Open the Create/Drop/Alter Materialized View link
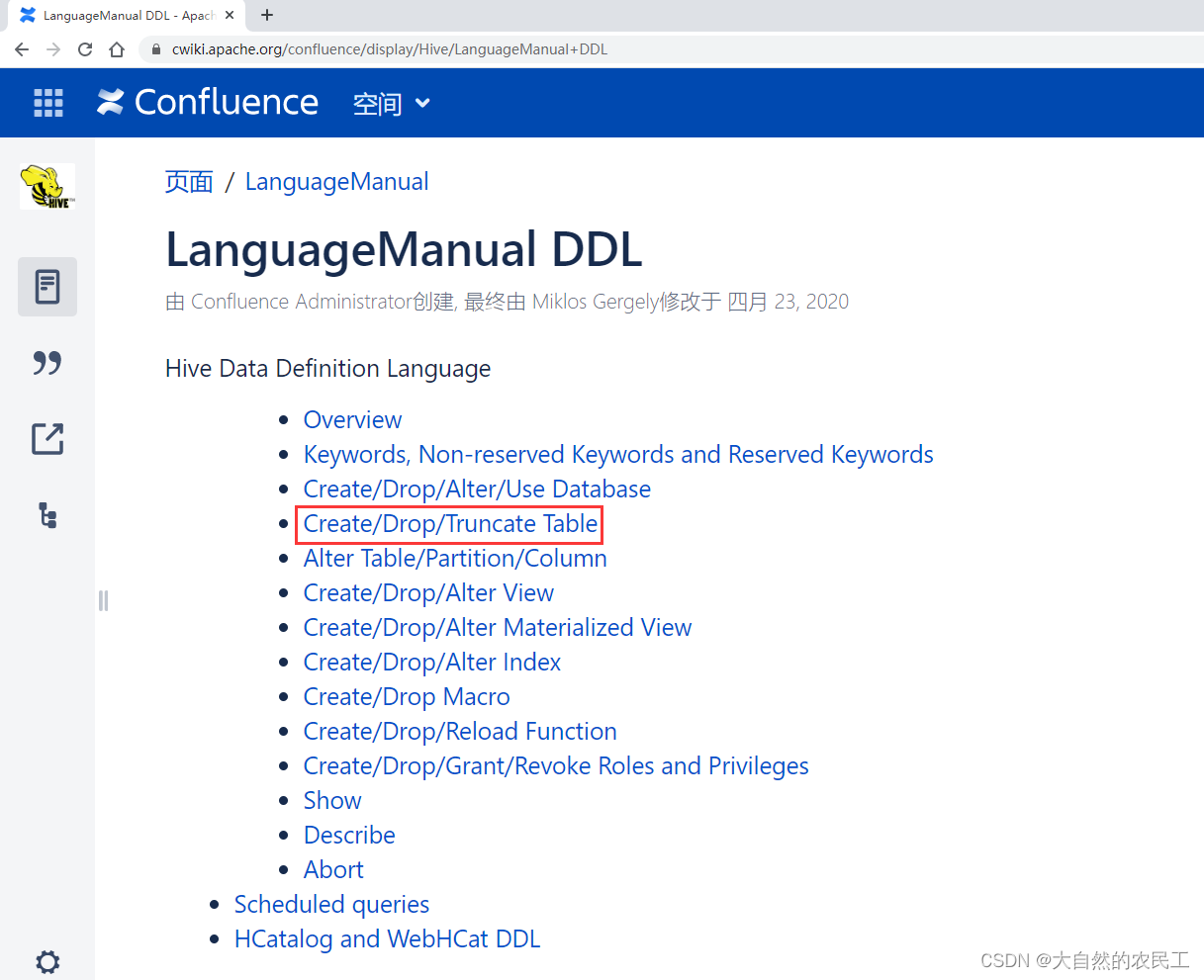This screenshot has width=1204, height=980. (498, 627)
